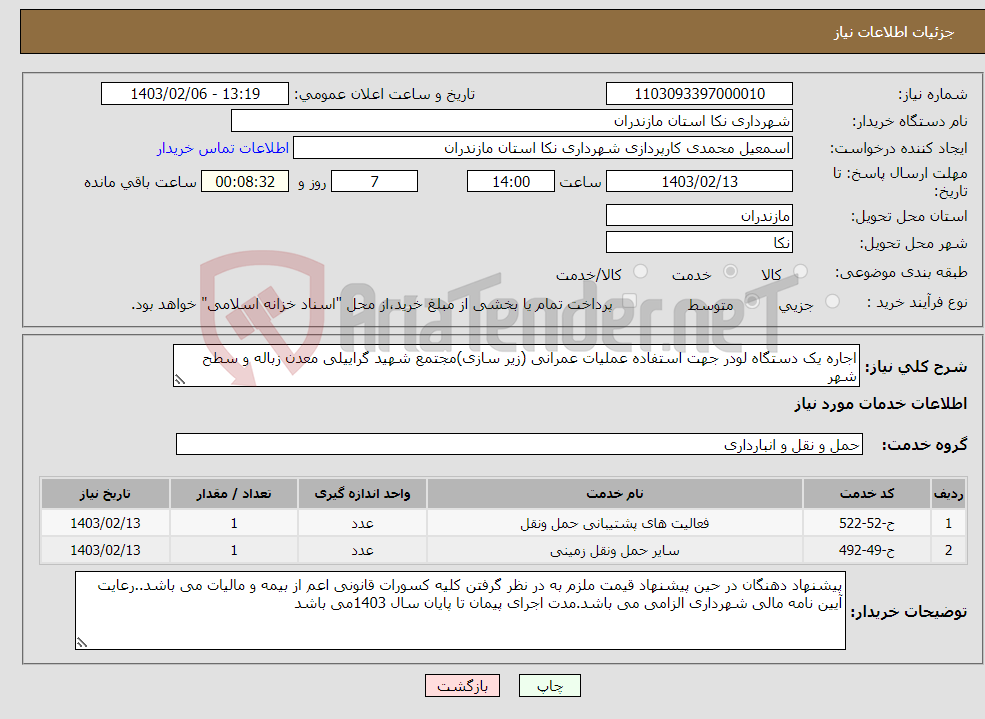Click the گروه خدمت حمل و نقل field

(x=520, y=445)
